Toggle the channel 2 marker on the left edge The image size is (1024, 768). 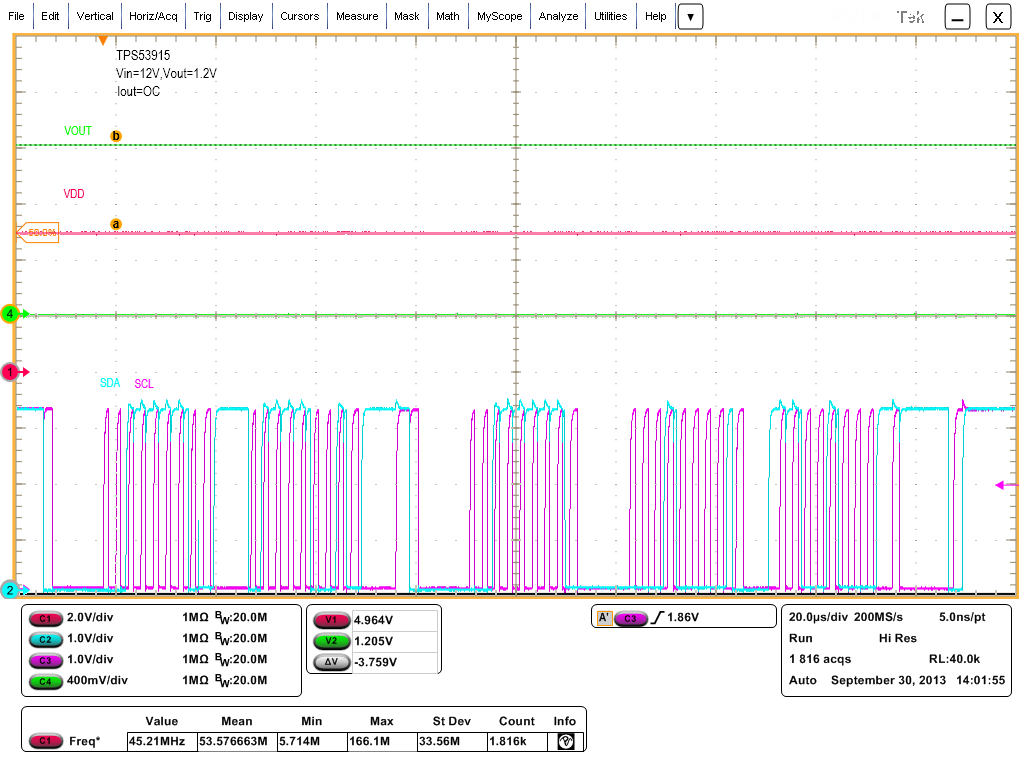coord(9,590)
